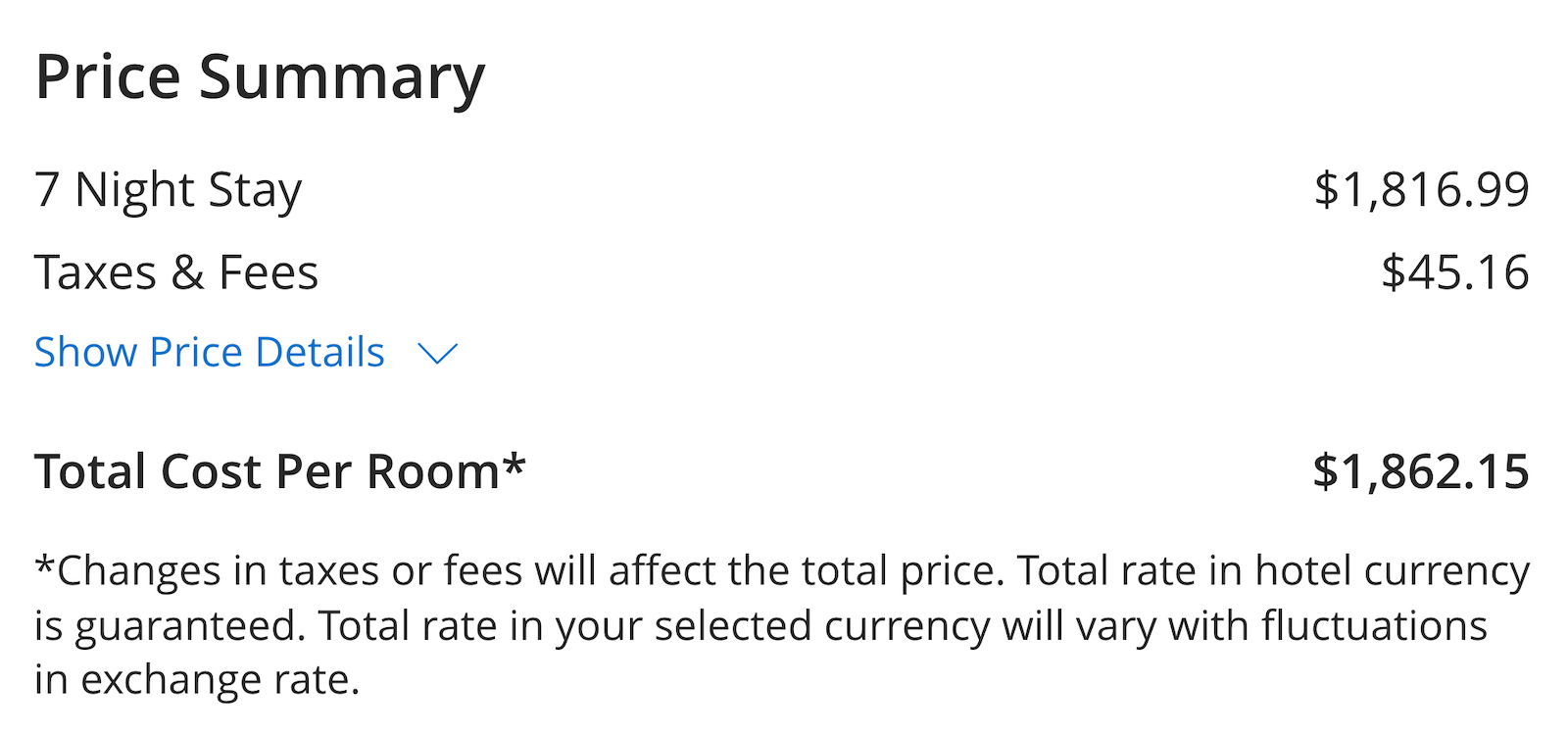Click the Taxes & Fees label

tap(176, 271)
